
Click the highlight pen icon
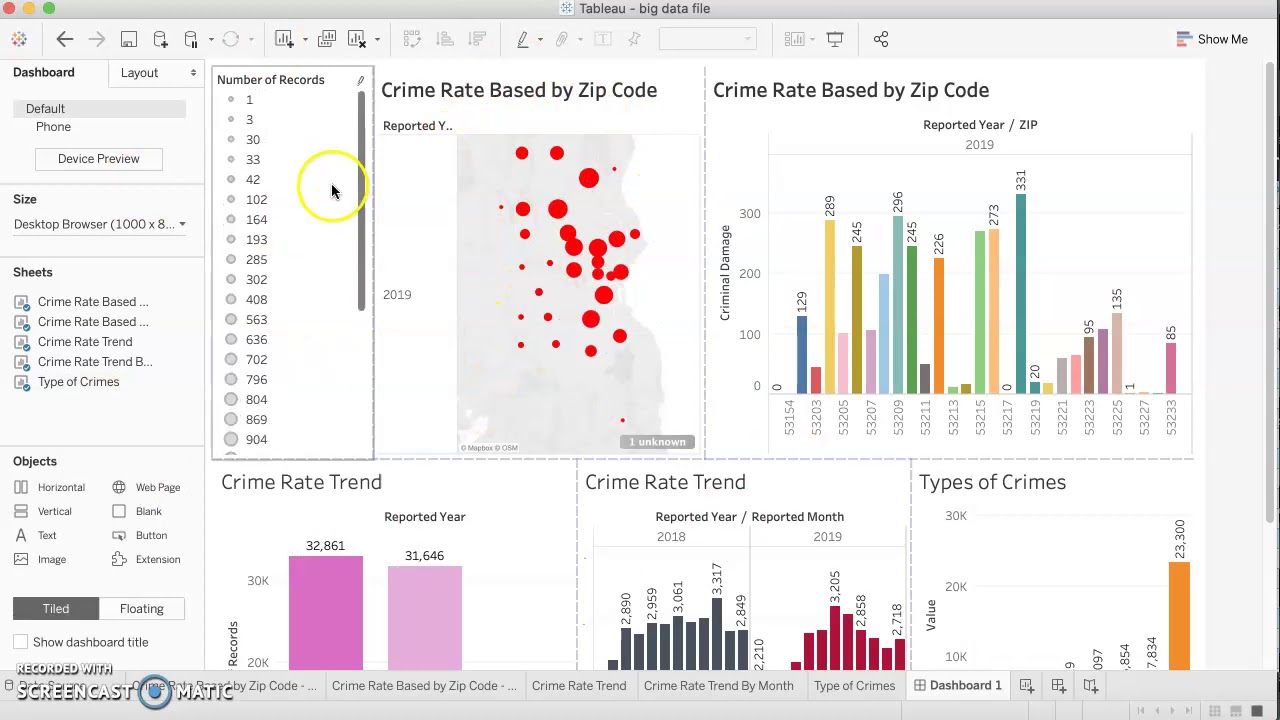522,39
